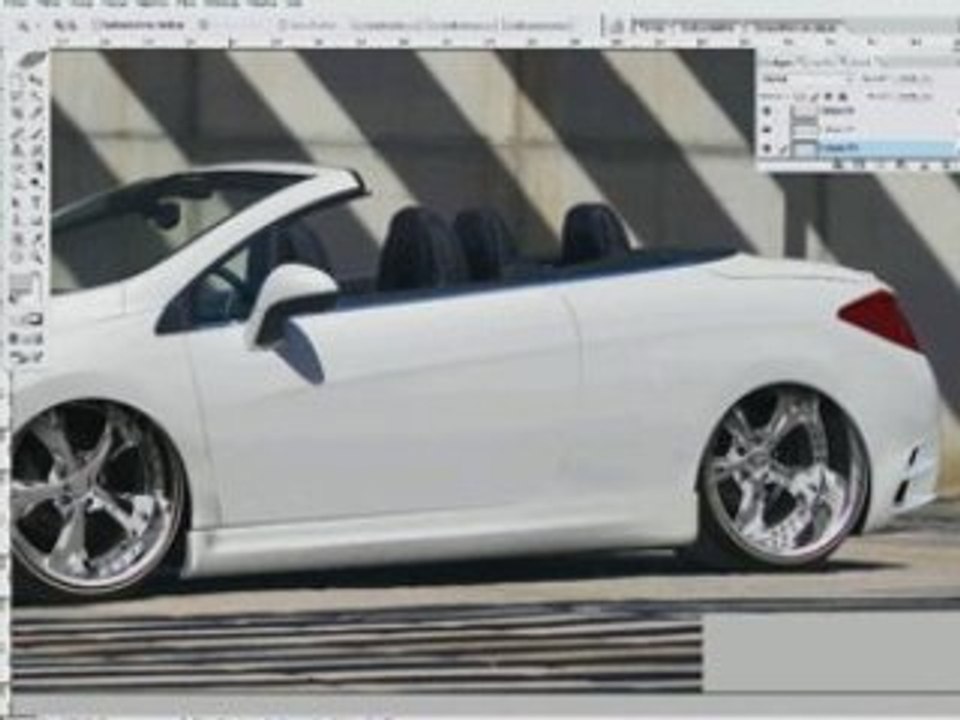
Task: Toggle visibility of the highlighted bottom layer
Action: (x=768, y=148)
